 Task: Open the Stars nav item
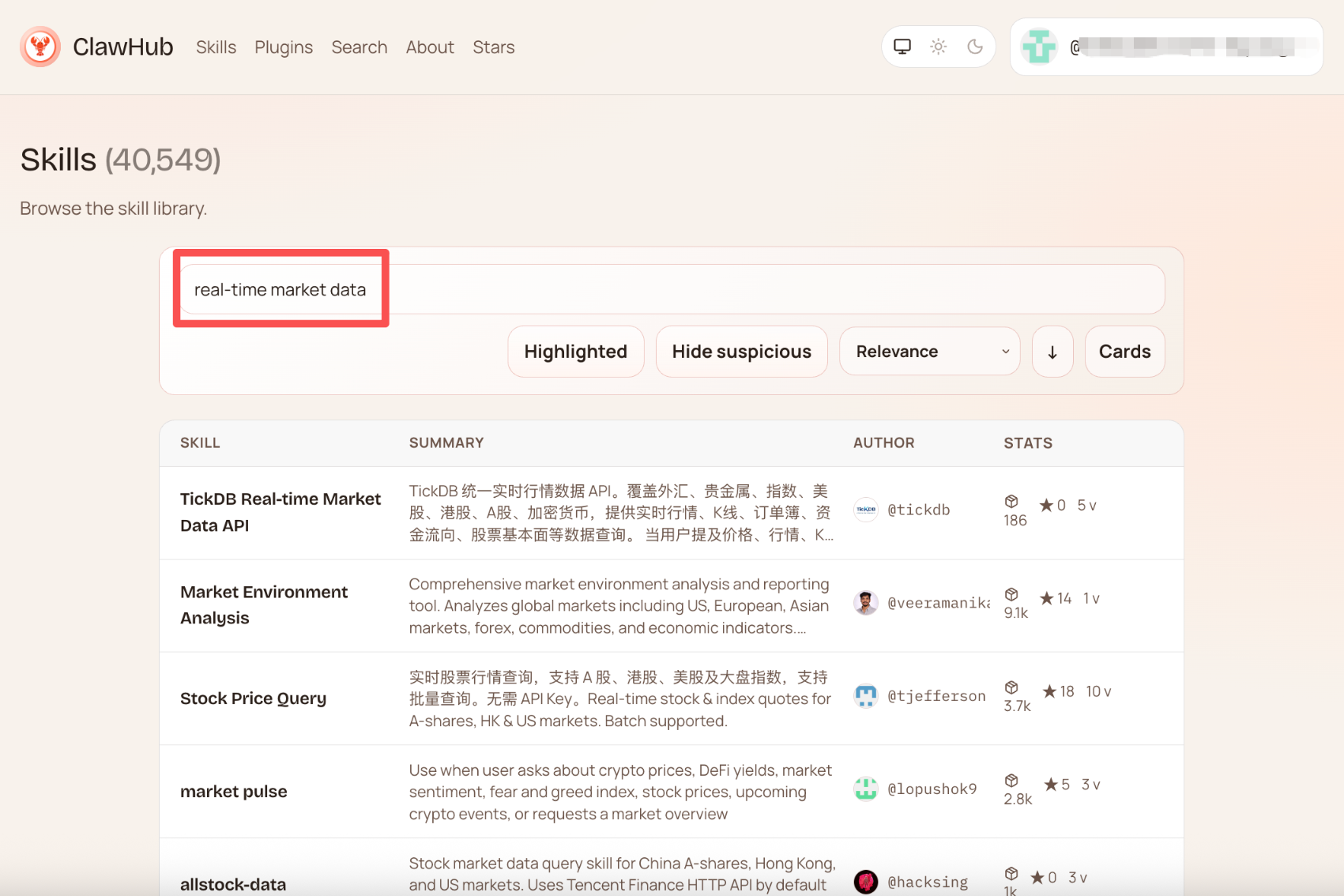tap(494, 47)
